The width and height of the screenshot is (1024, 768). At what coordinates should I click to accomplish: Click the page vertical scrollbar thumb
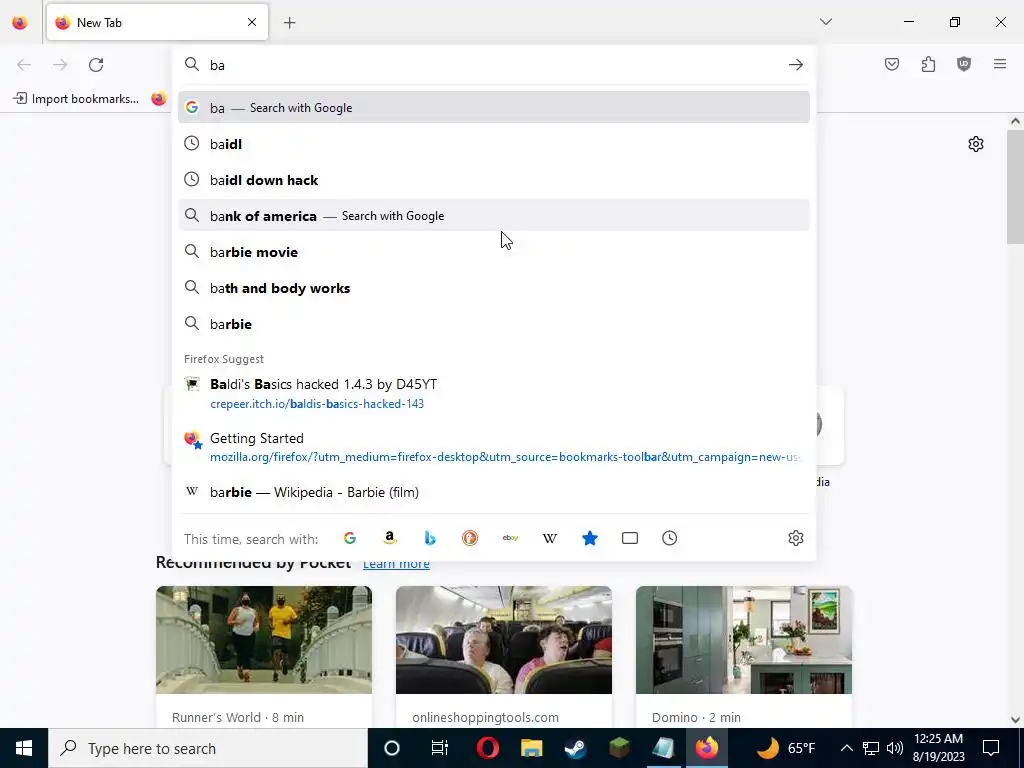(1015, 187)
